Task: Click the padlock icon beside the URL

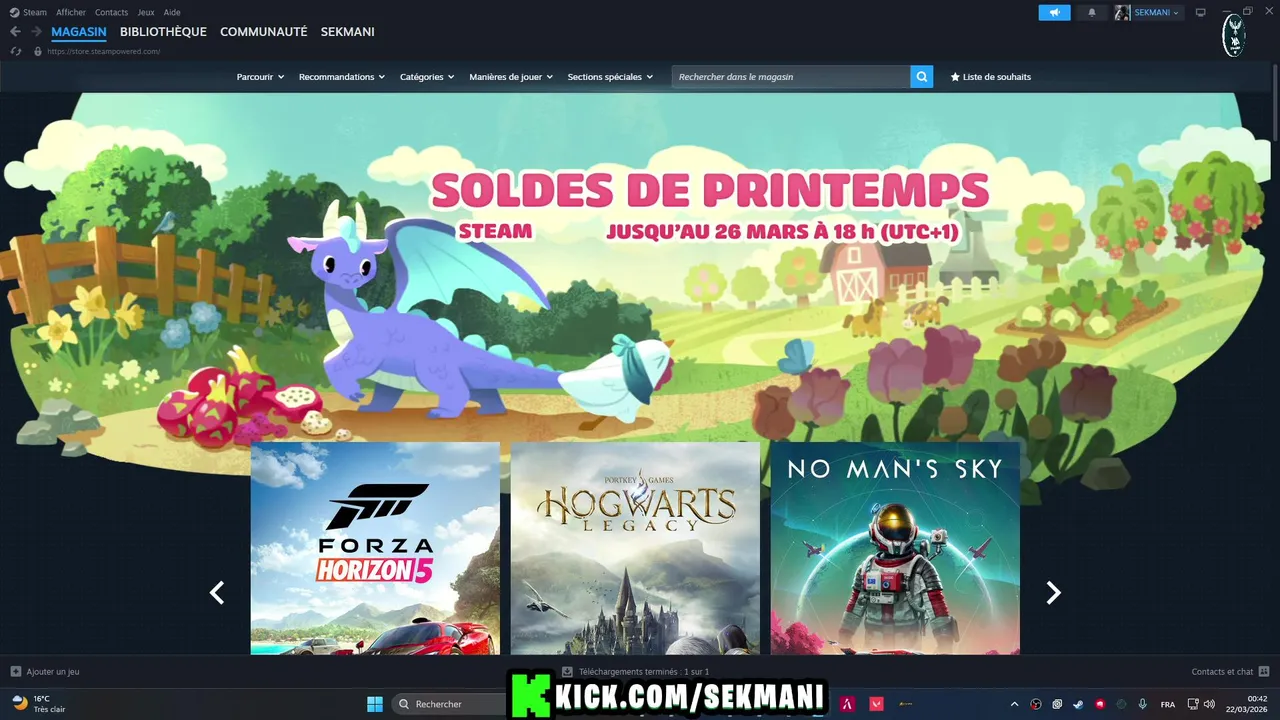Action: click(x=38, y=51)
